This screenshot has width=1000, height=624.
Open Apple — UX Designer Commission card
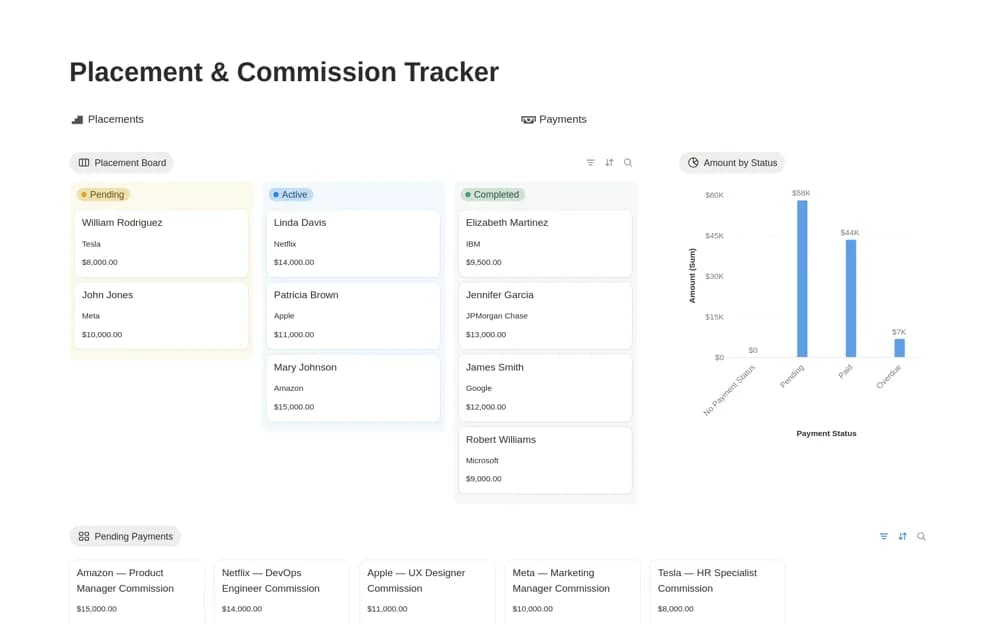[x=428, y=592]
